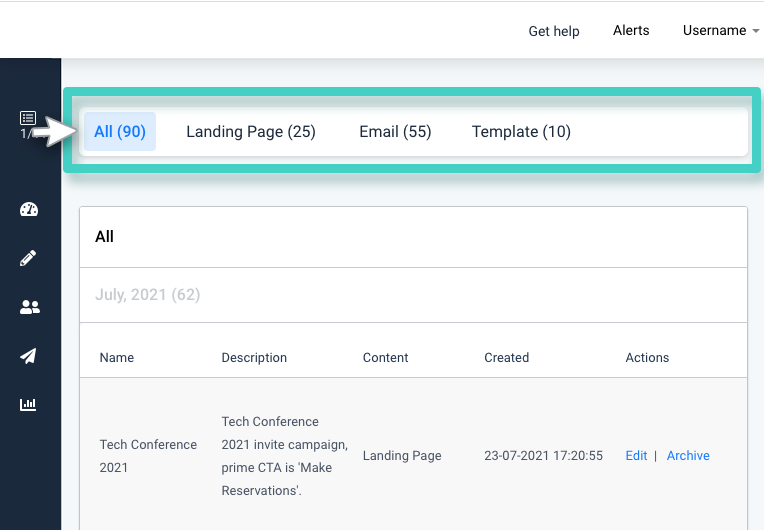
Task: Switch to the Landing Page (25) tab
Action: 251,132
